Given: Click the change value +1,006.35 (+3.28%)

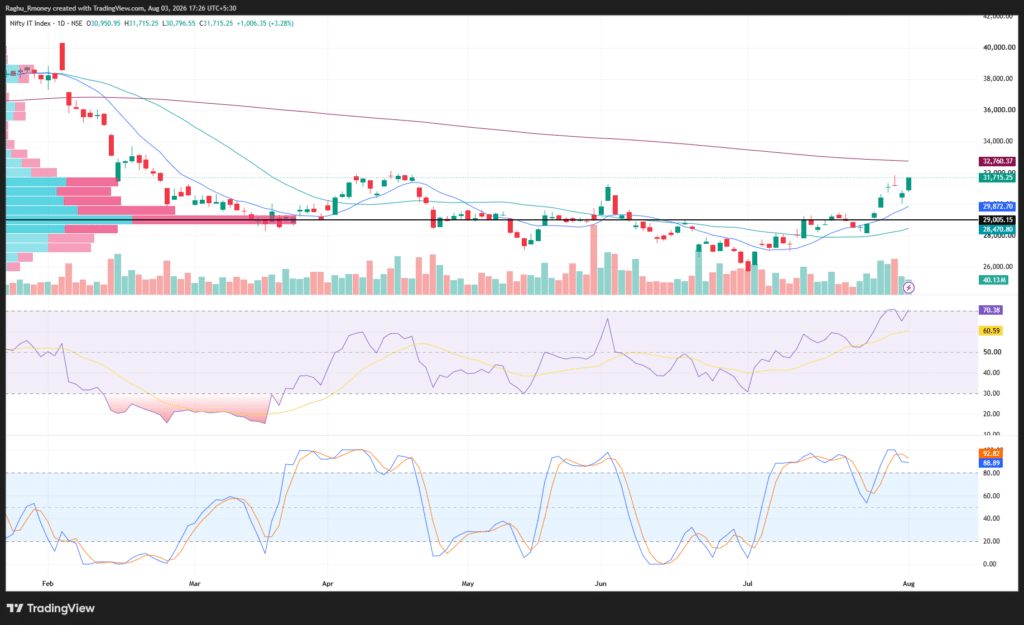Looking at the screenshot, I should (265, 24).
